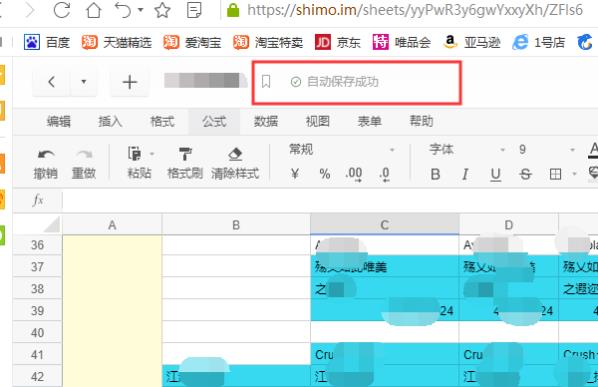
Task: Apply % percent format
Action: tap(325, 174)
